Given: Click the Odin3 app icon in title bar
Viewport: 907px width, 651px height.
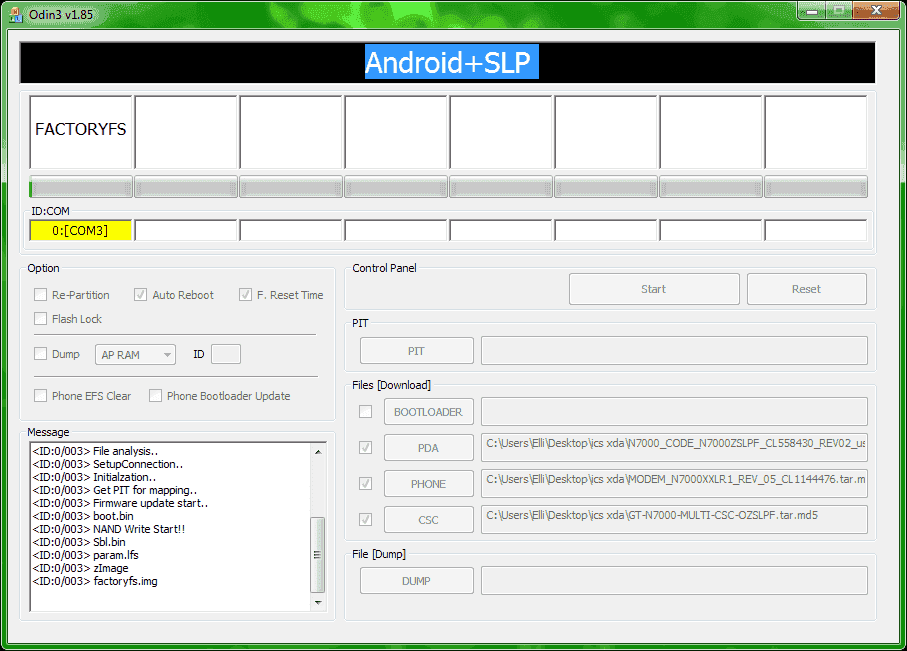Looking at the screenshot, I should [x=15, y=14].
